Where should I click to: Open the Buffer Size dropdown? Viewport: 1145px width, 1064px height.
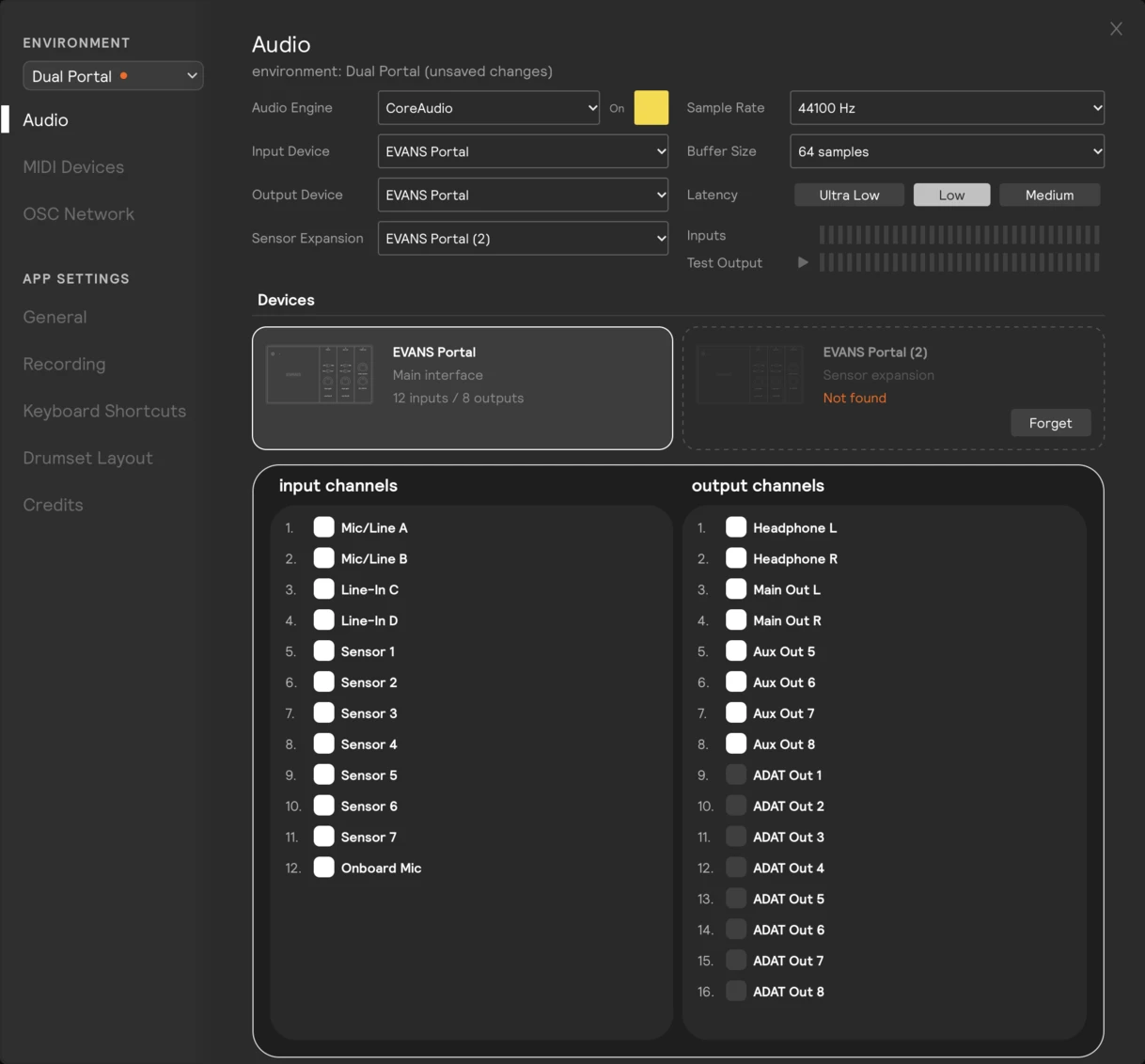pyautogui.click(x=947, y=151)
